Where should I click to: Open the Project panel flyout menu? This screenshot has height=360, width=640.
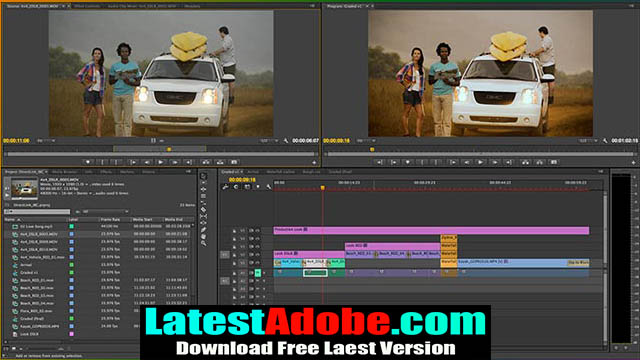[x=188, y=172]
